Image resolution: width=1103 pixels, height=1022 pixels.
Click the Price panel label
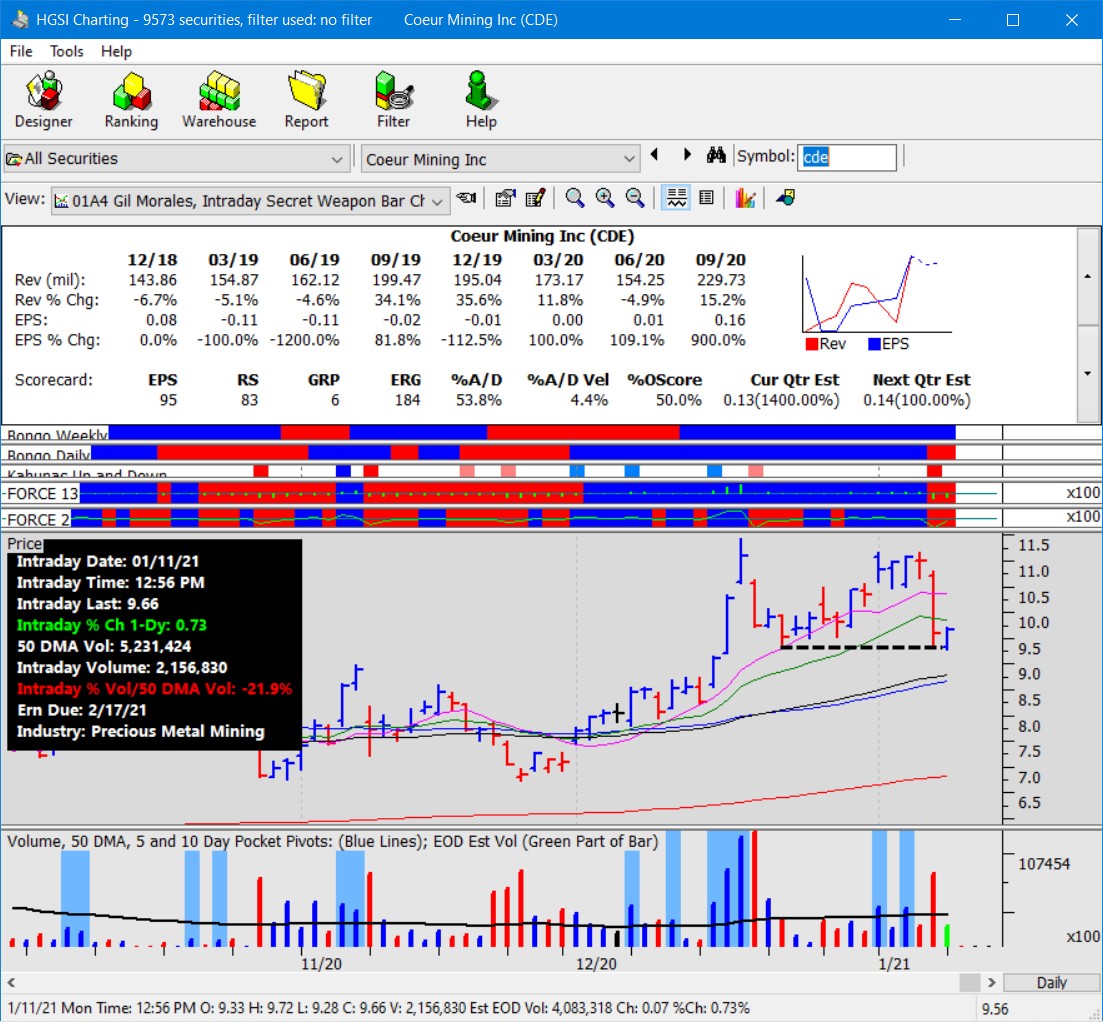click(25, 544)
